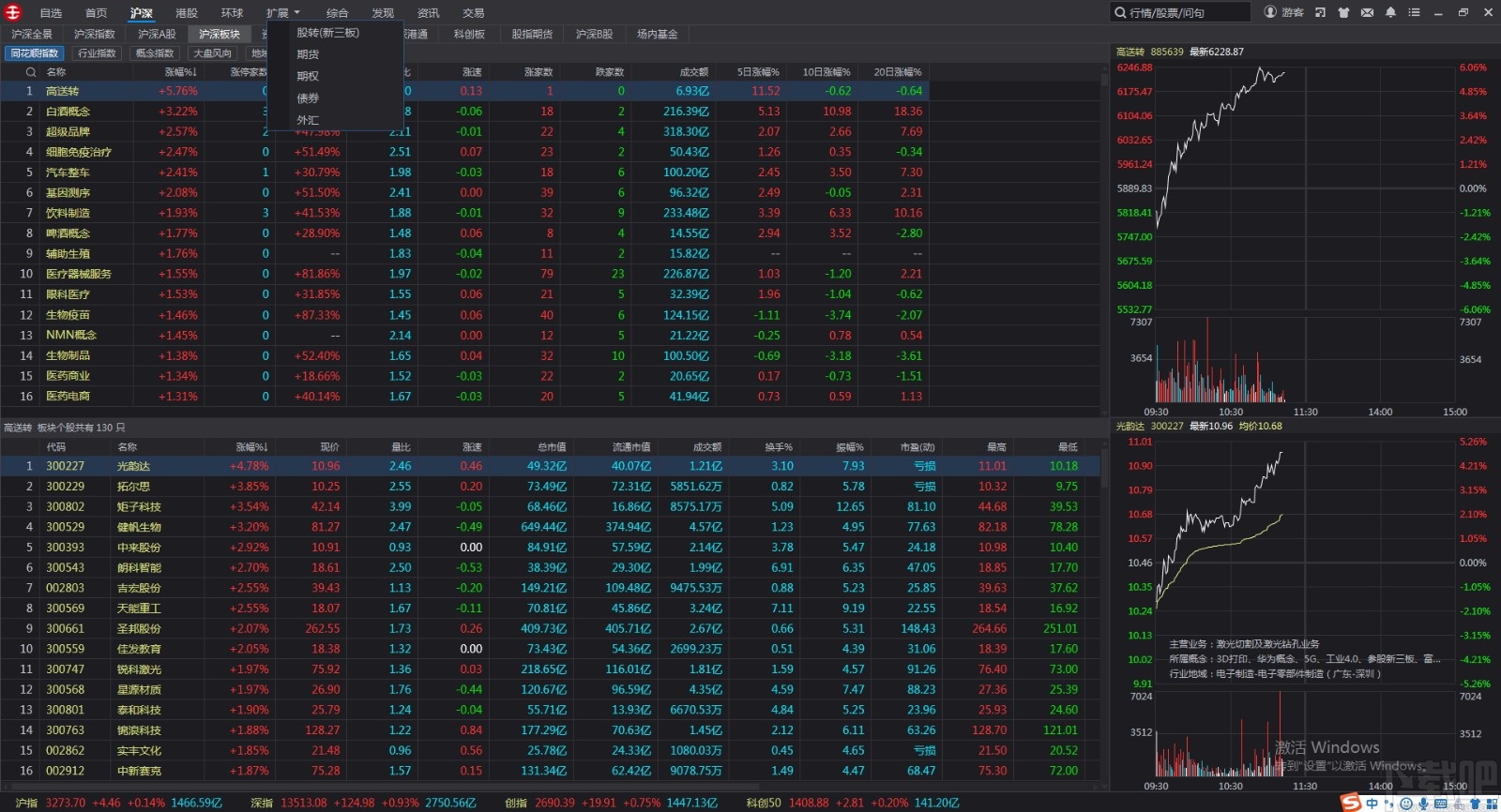Image resolution: width=1501 pixels, height=812 pixels.
Task: Open the notification bell icon
Action: [x=1390, y=12]
